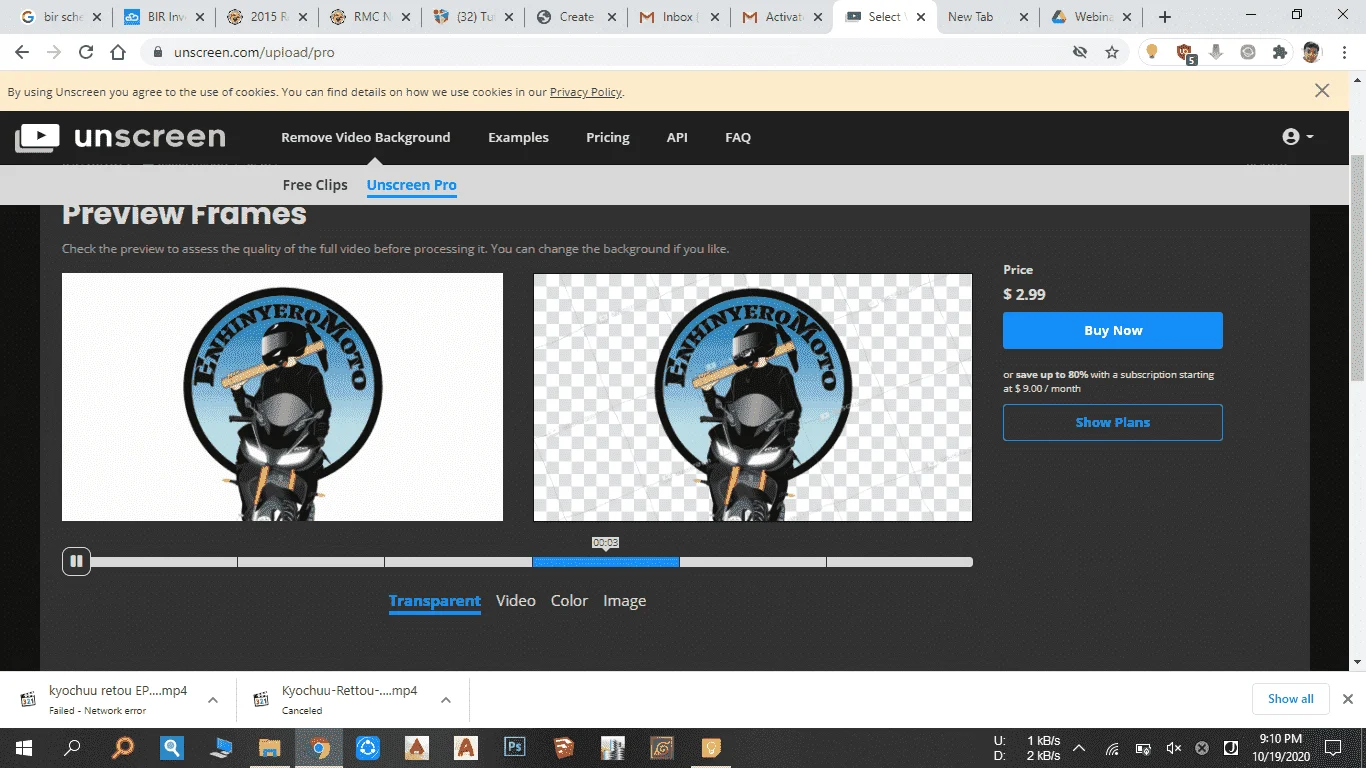Screen dimensions: 1366x768
Task: Open the browser home page
Action: (118, 52)
